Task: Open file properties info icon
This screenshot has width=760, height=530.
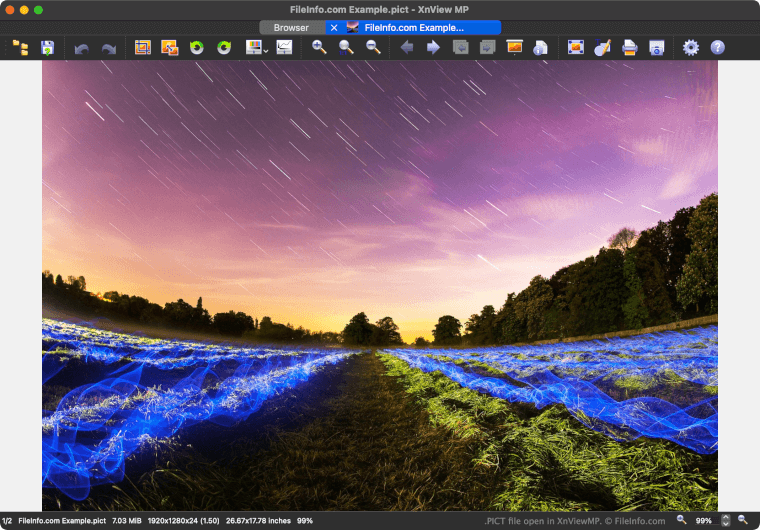Action: click(540, 47)
